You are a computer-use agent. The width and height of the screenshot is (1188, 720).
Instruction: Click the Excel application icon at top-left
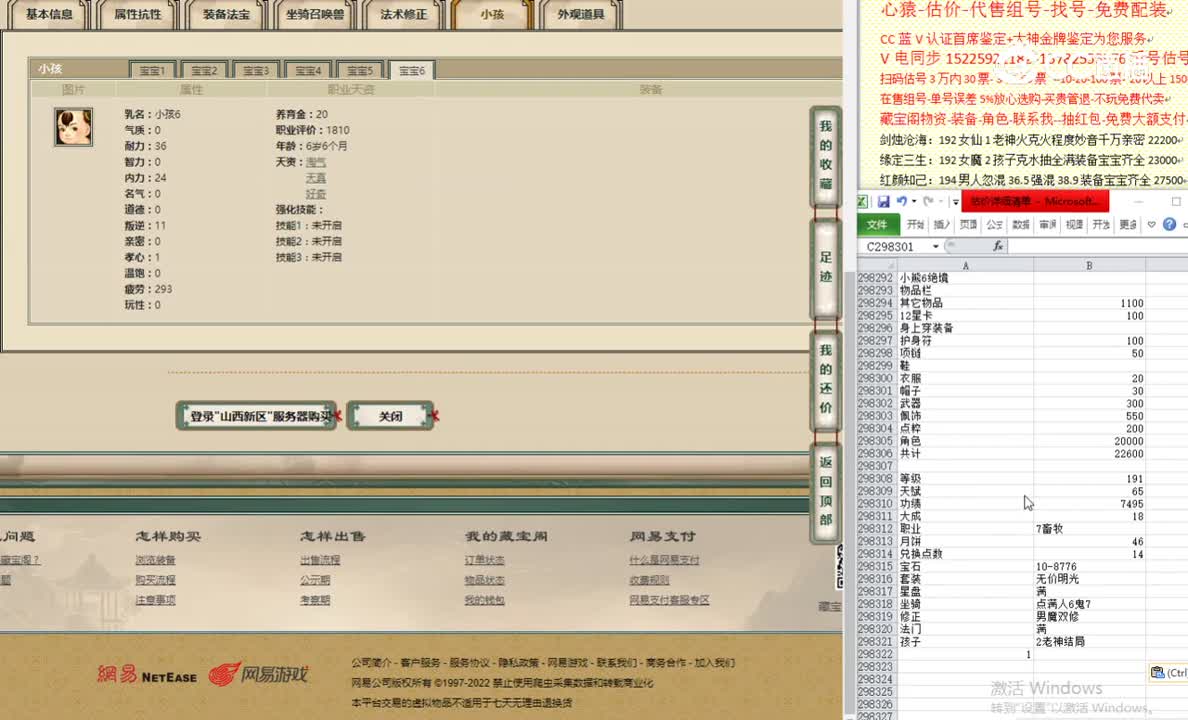coord(862,201)
